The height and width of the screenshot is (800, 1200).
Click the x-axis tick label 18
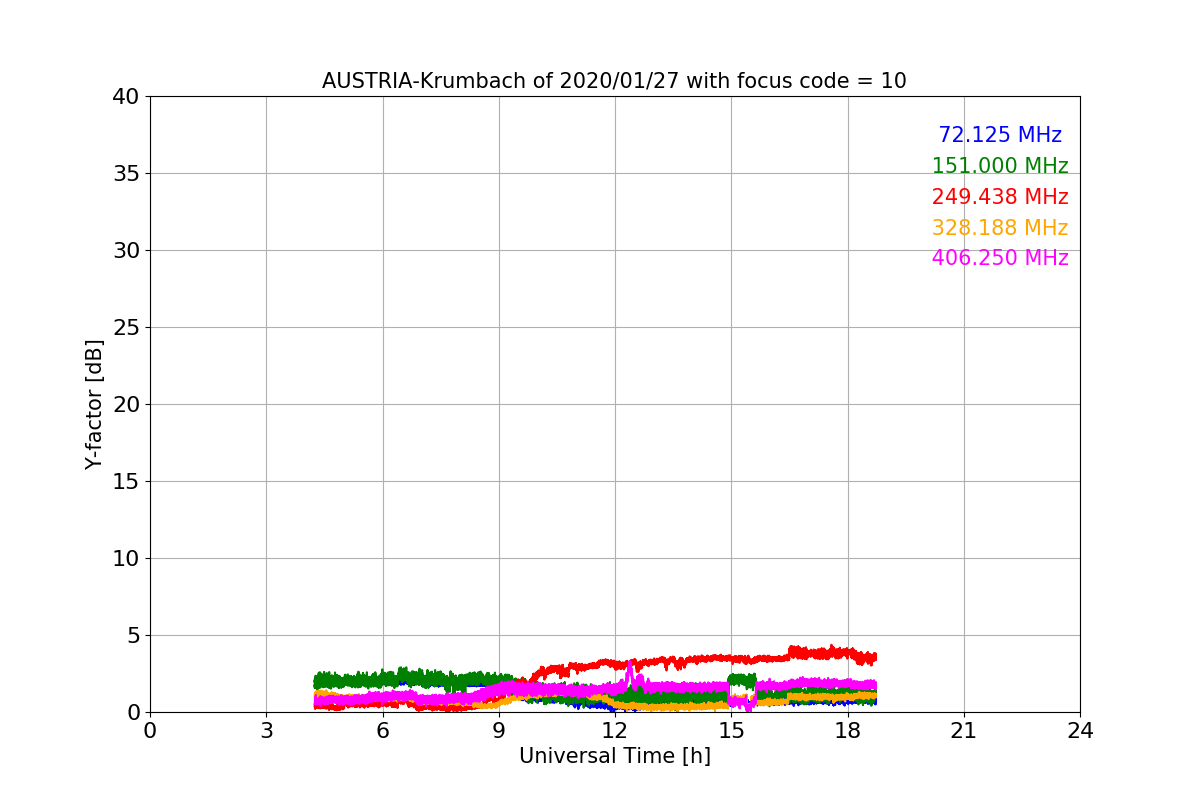[848, 731]
